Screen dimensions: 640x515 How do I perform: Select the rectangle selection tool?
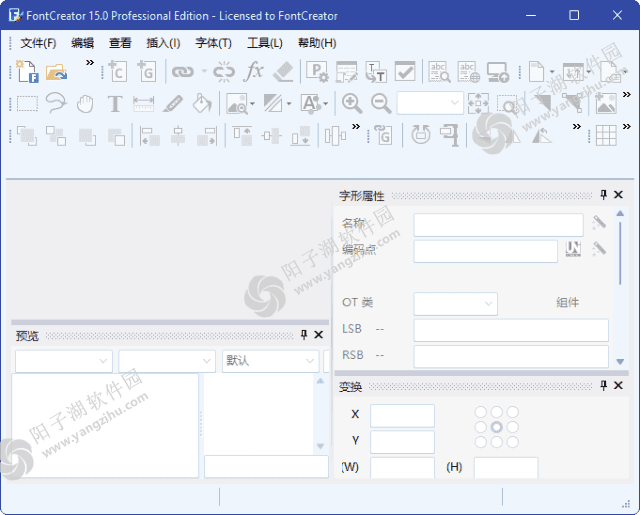(27, 104)
